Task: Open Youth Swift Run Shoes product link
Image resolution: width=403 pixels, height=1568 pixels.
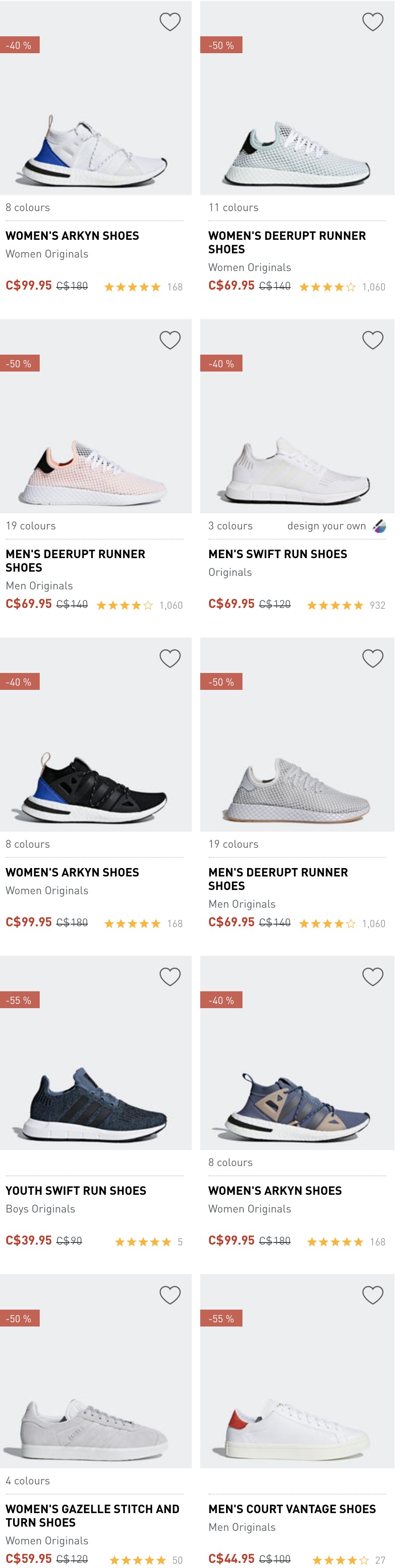Action: pos(76,1191)
